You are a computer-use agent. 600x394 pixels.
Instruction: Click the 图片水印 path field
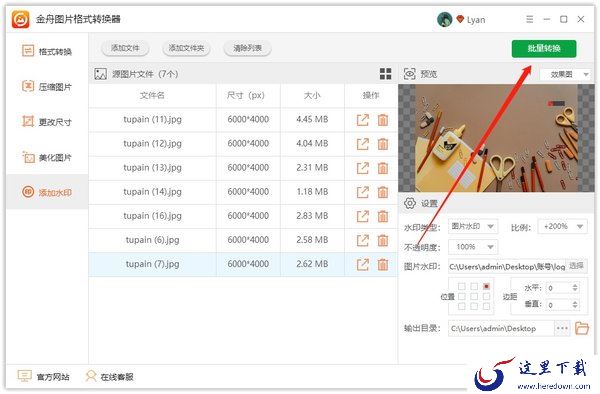coord(507,267)
